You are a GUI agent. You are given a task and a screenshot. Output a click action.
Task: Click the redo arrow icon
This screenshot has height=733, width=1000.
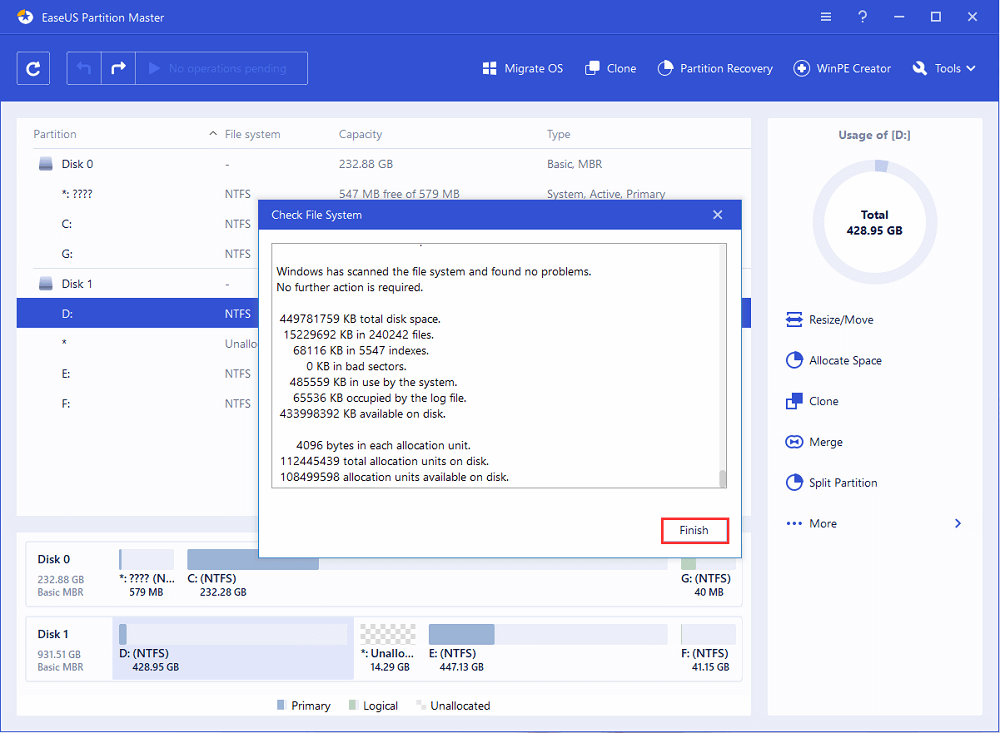click(x=118, y=69)
